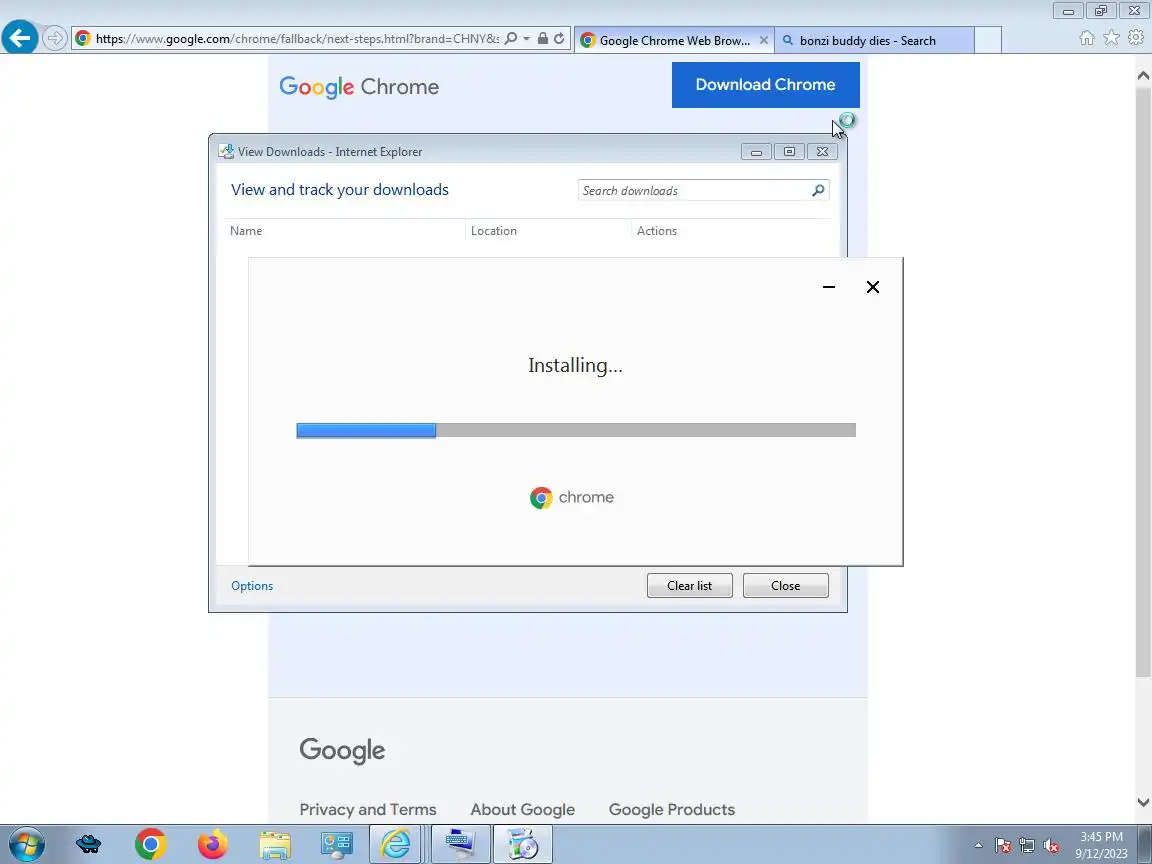Open Privacy and Terms link

click(368, 810)
